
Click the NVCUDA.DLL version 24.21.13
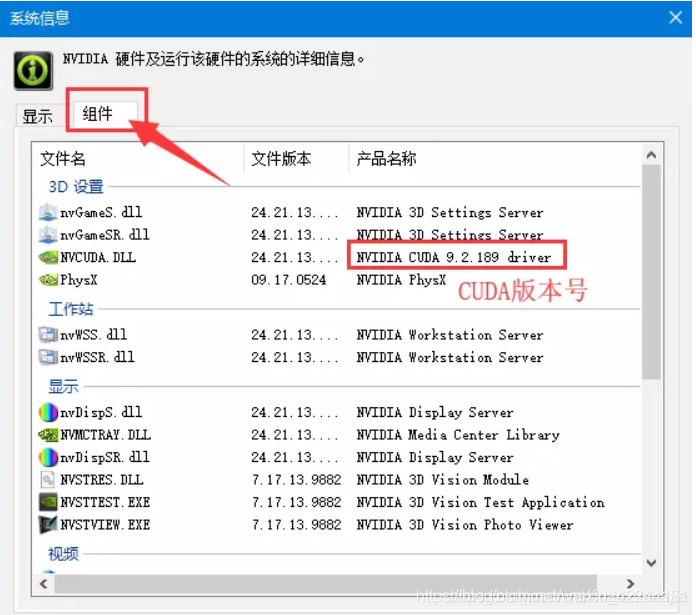(295, 257)
